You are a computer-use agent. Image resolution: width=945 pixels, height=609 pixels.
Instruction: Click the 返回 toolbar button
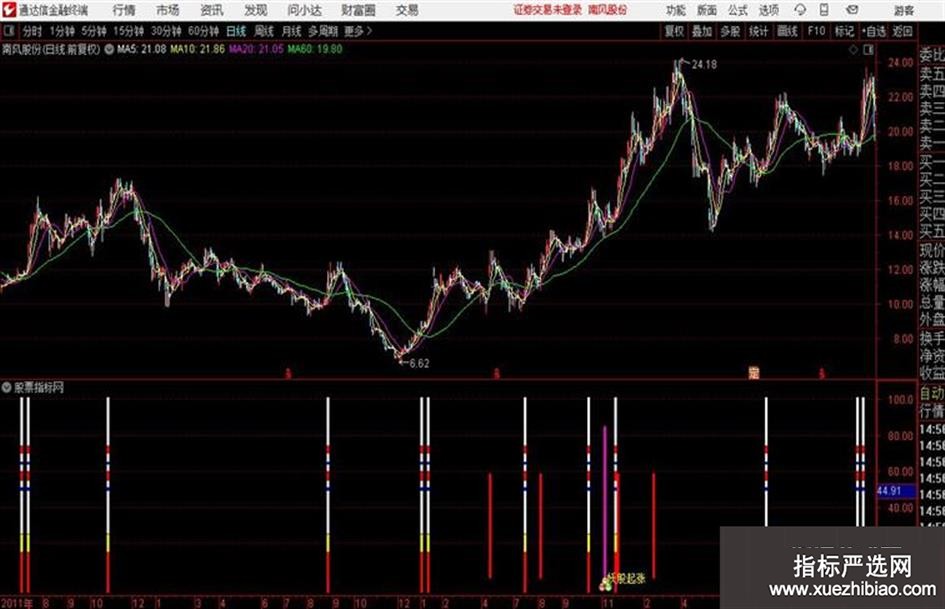902,31
